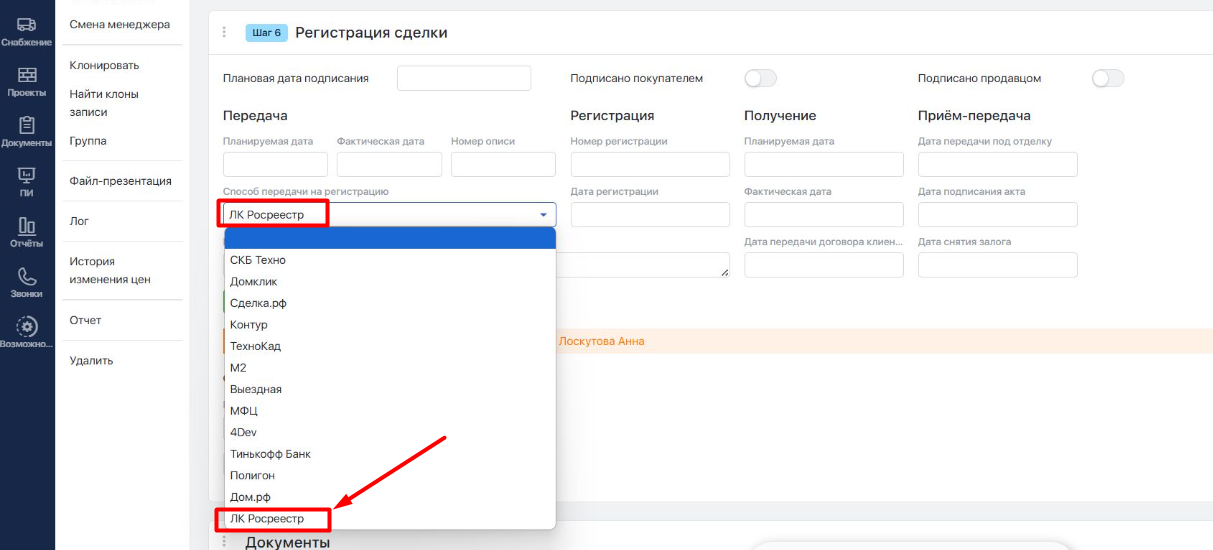Click the drag handle beside Шаг 6

click(x=224, y=33)
